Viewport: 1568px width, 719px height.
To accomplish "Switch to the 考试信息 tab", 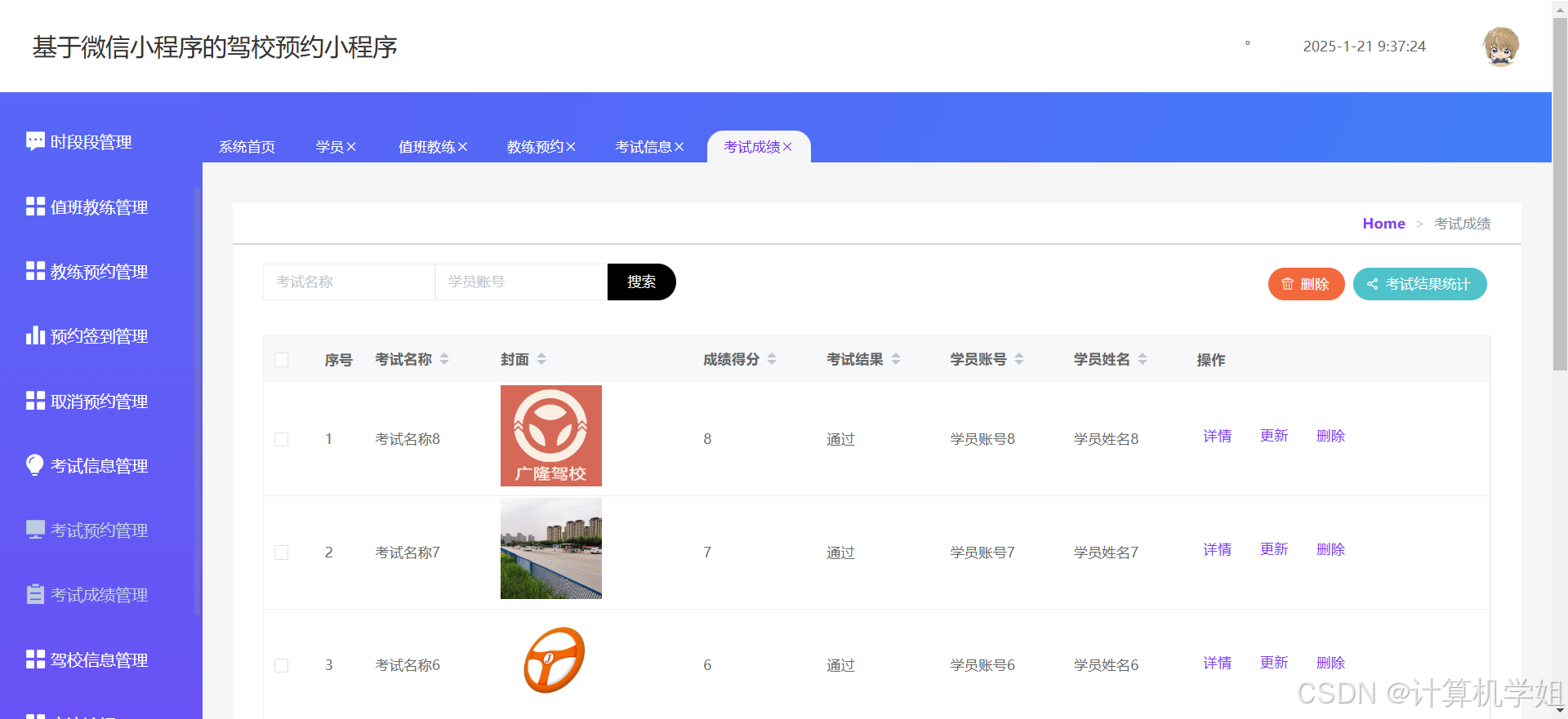I will point(644,147).
